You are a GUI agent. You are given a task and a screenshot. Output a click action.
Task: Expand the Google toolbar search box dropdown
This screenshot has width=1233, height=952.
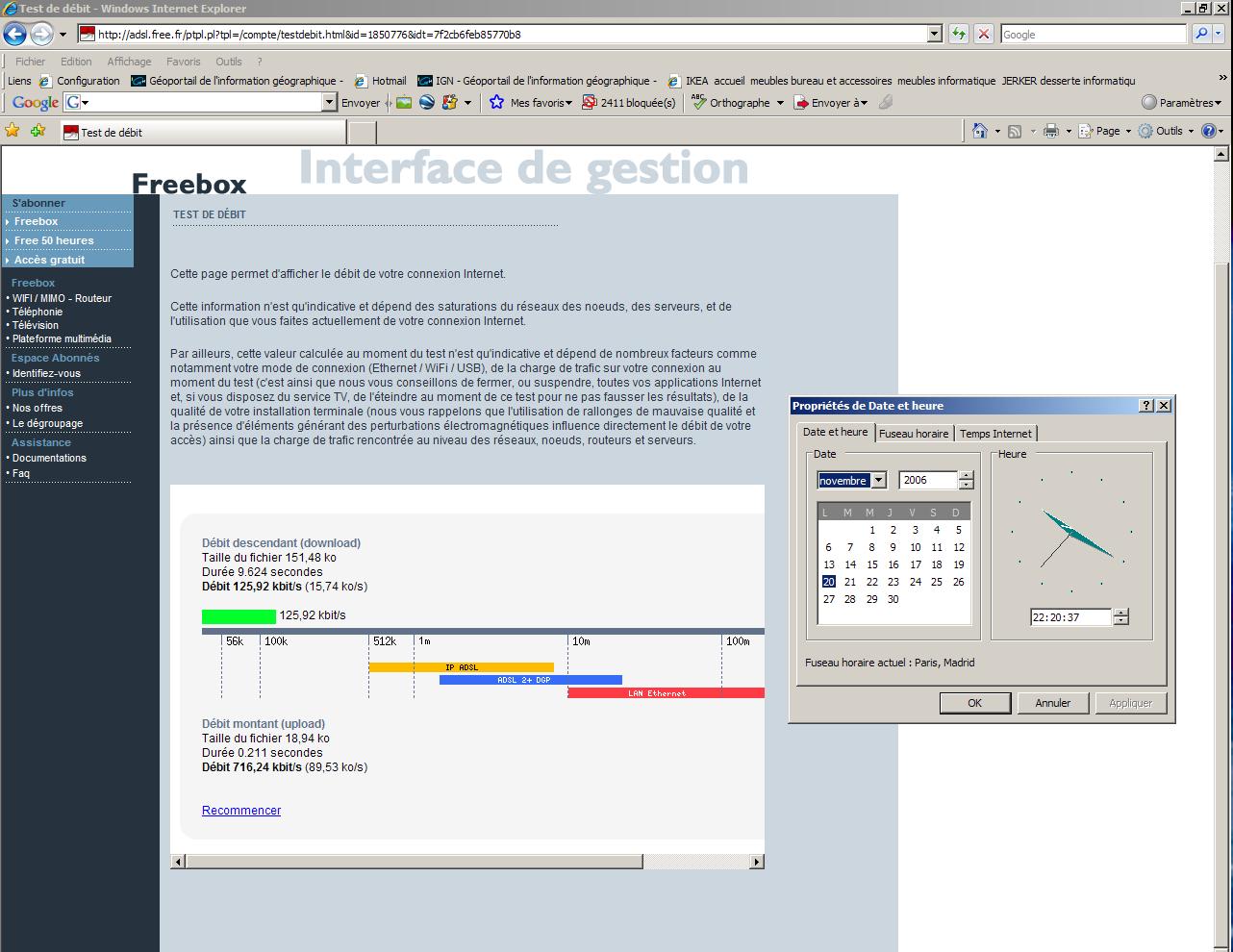[329, 103]
